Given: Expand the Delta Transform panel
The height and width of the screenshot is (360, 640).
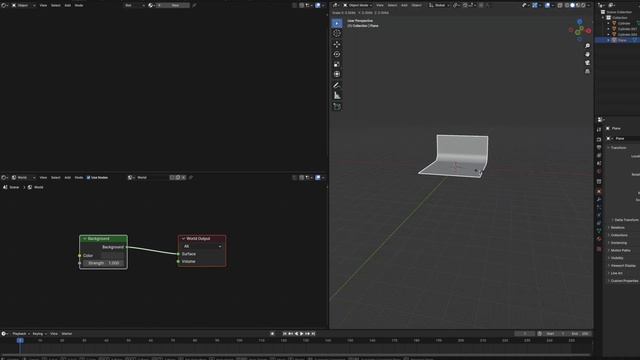Looking at the screenshot, I should pyautogui.click(x=624, y=220).
